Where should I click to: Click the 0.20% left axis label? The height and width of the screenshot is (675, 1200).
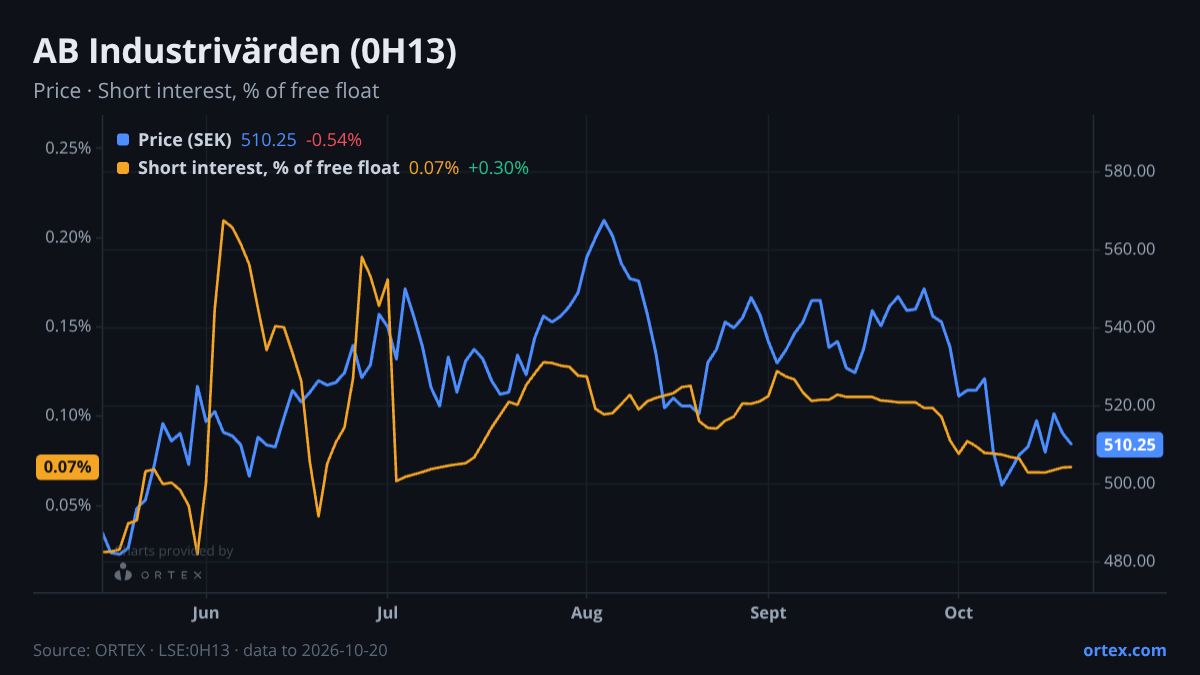pyautogui.click(x=68, y=237)
